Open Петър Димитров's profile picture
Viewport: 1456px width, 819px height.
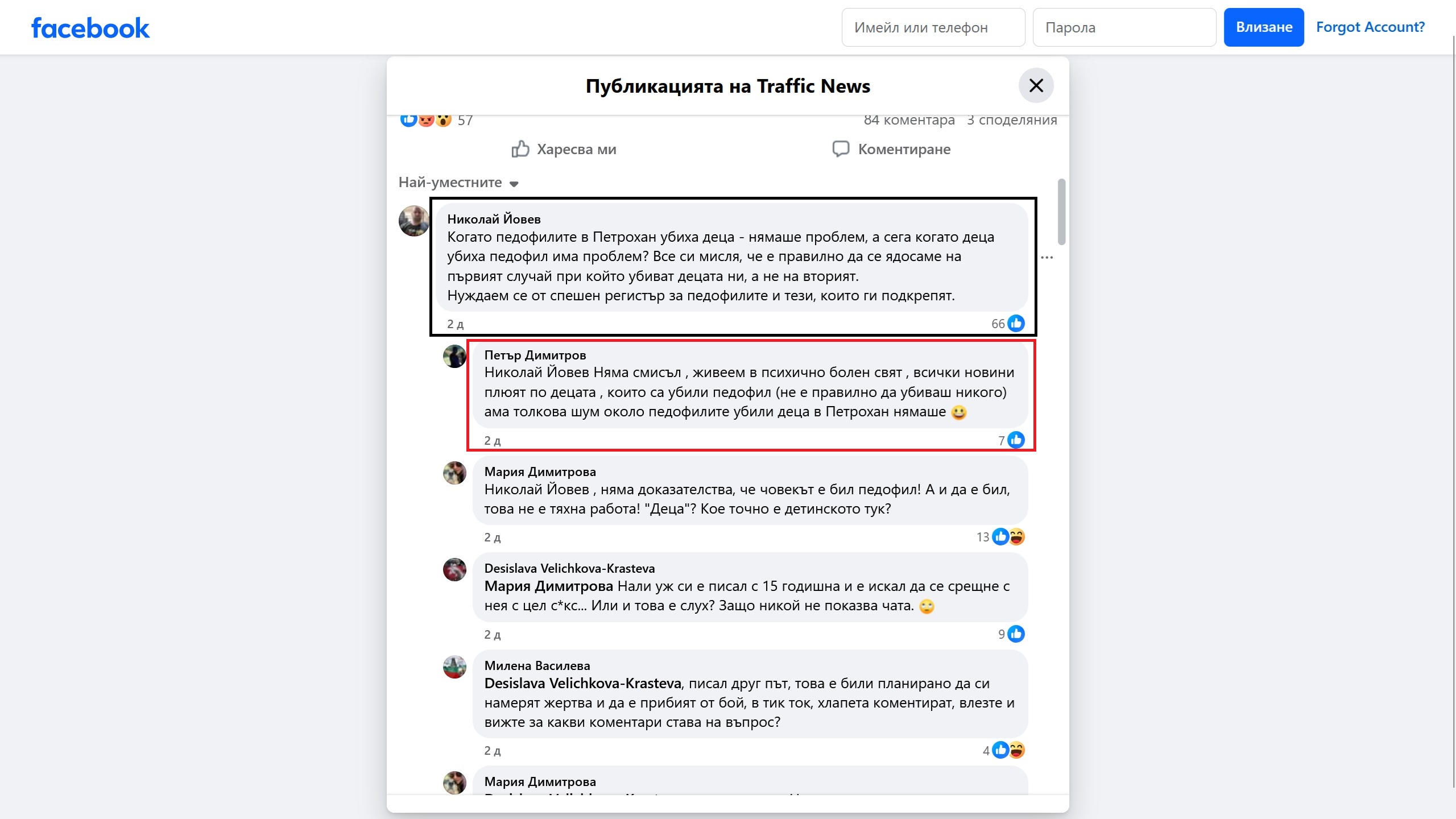coord(454,357)
